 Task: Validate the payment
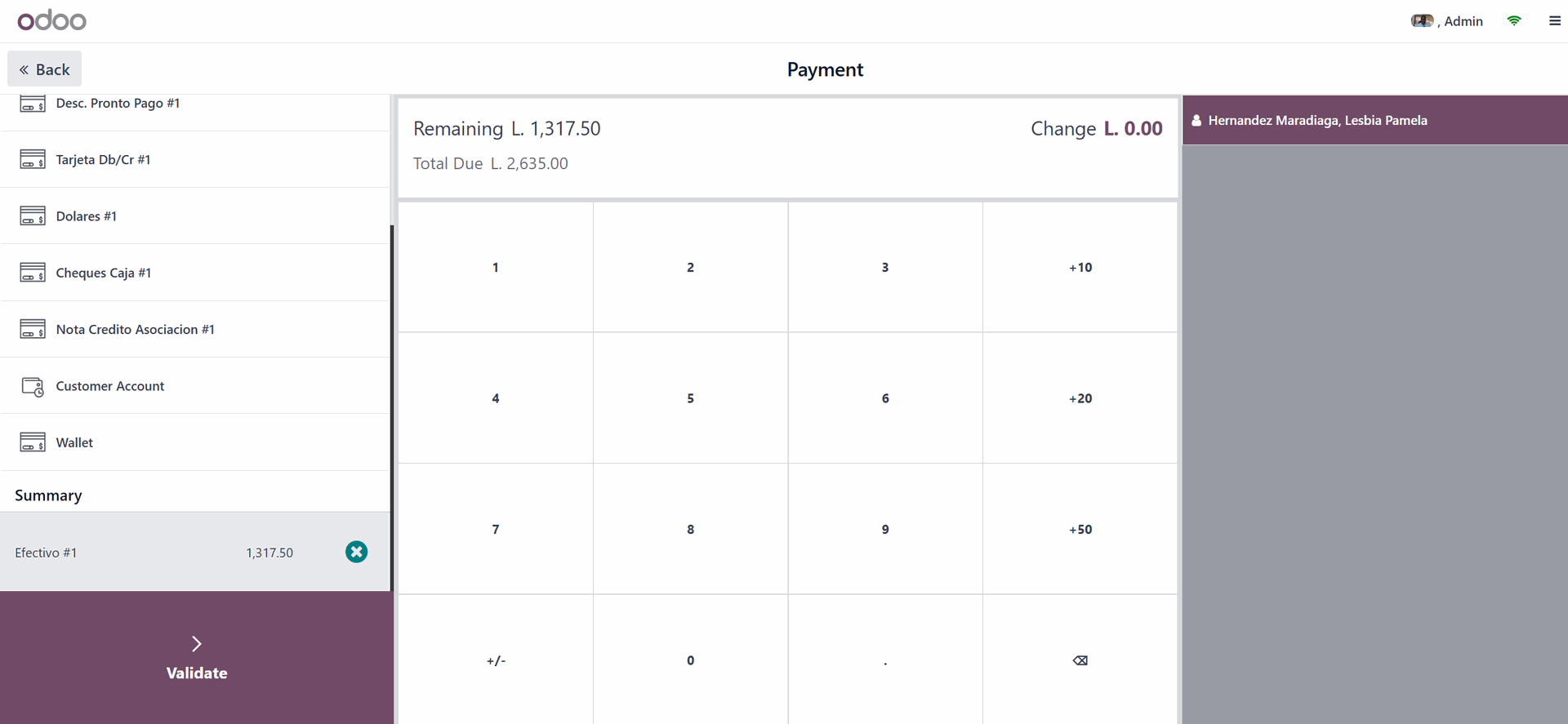pos(196,658)
